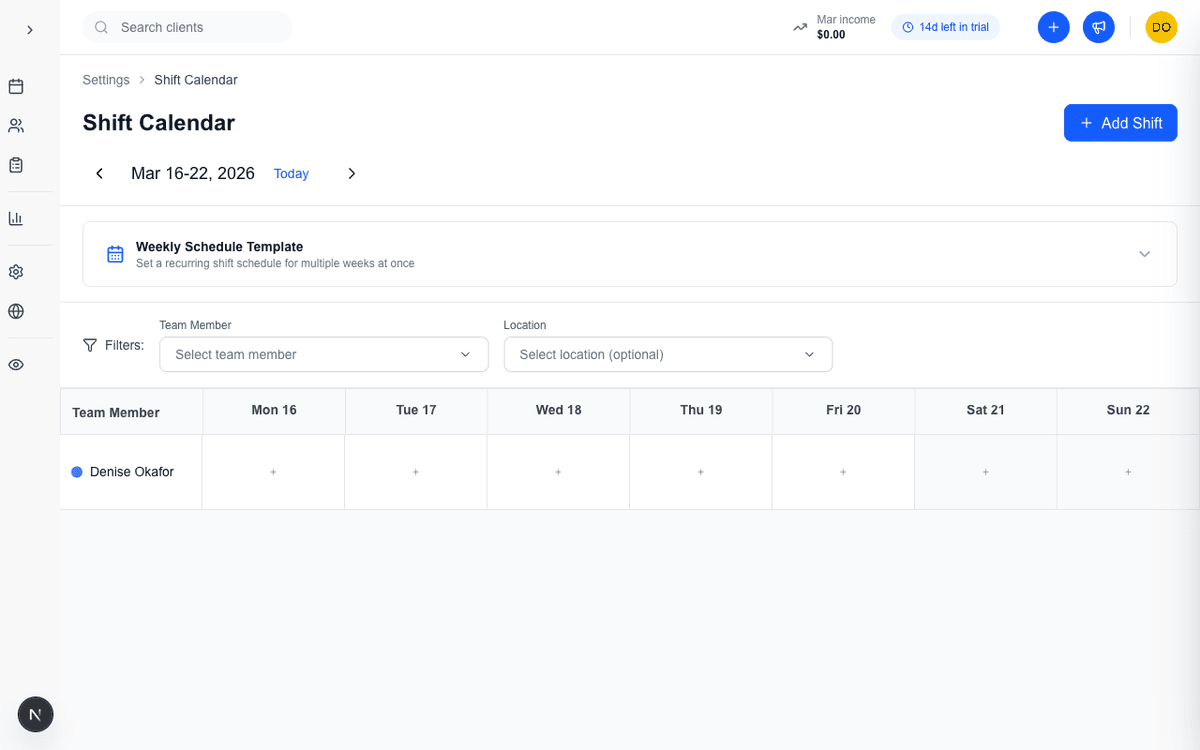This screenshot has width=1200, height=750.
Task: Jump to current week with the Today link
Action: 291,173
